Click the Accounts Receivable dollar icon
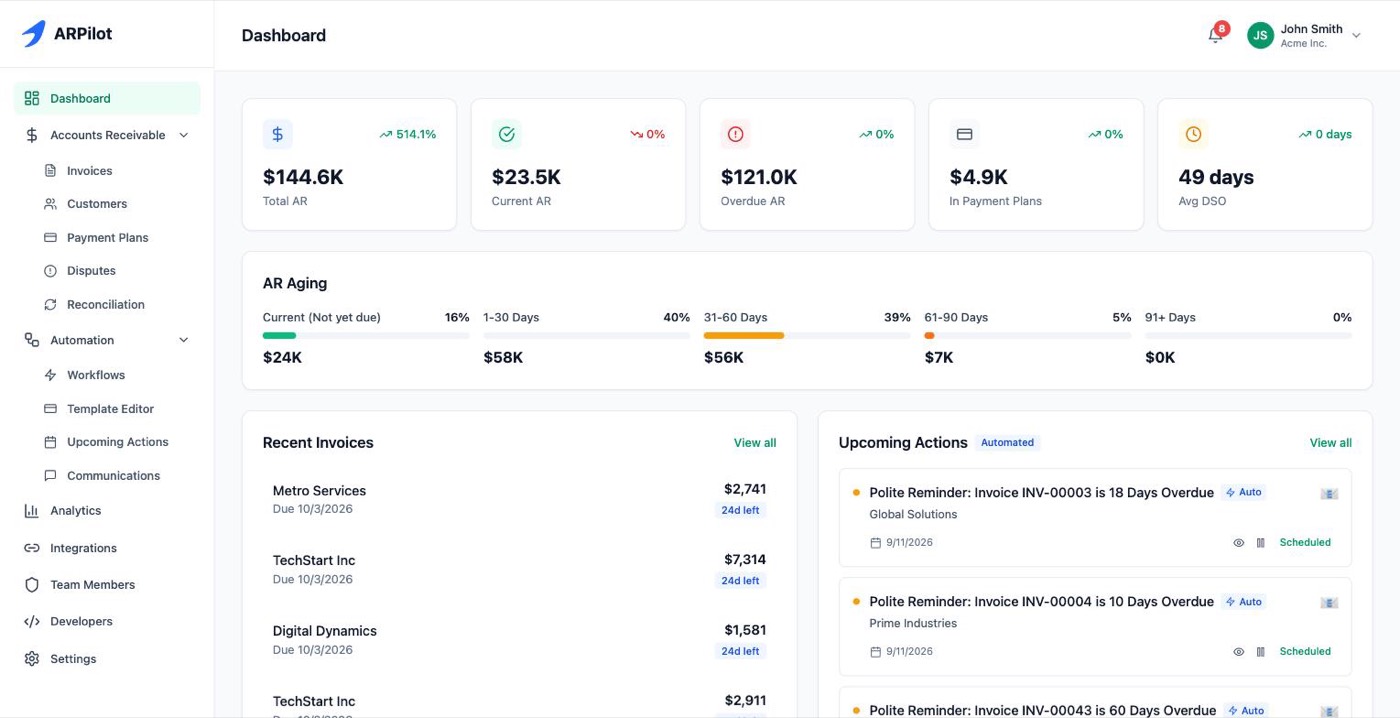Image resolution: width=1400 pixels, height=718 pixels. coord(32,135)
